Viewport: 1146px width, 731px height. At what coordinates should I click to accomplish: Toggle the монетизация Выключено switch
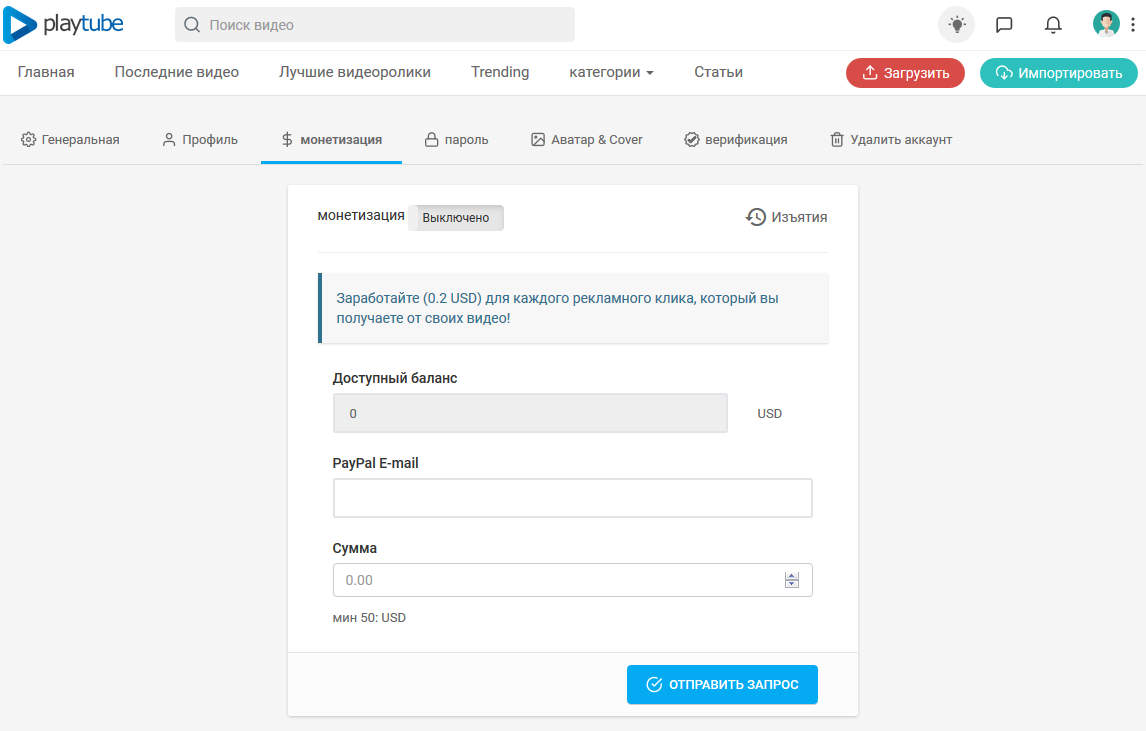point(456,217)
